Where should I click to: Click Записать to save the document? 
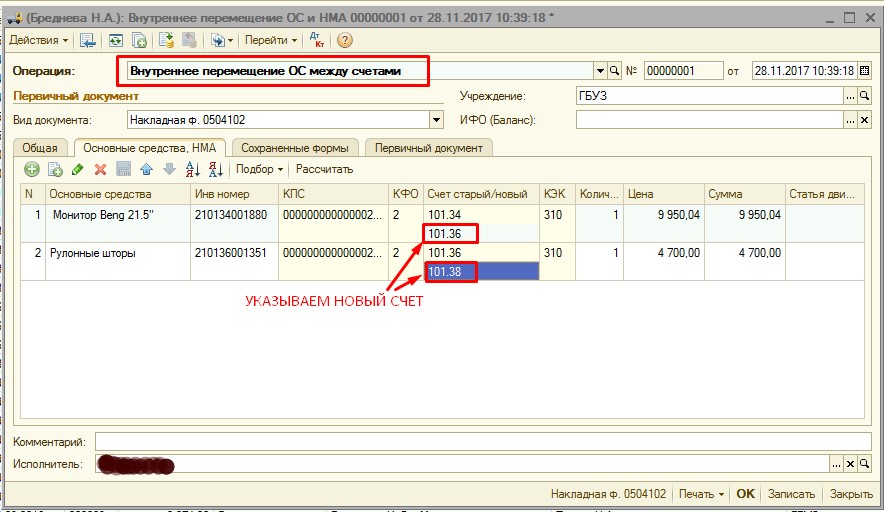790,494
